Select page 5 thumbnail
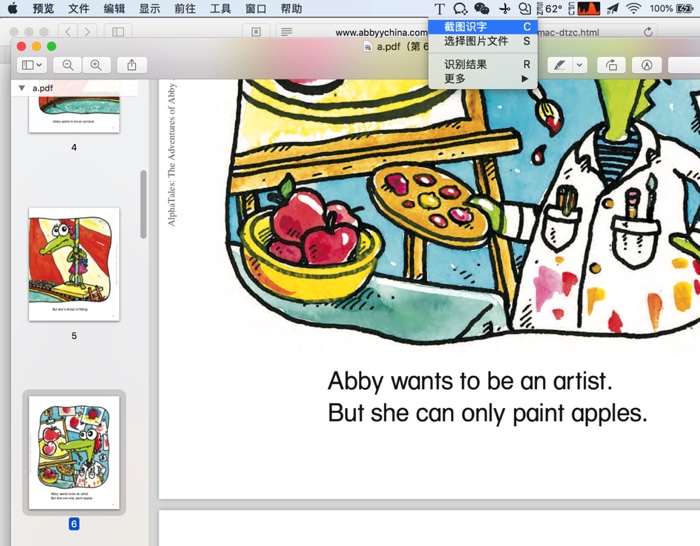Image resolution: width=700 pixels, height=546 pixels. coord(74,264)
